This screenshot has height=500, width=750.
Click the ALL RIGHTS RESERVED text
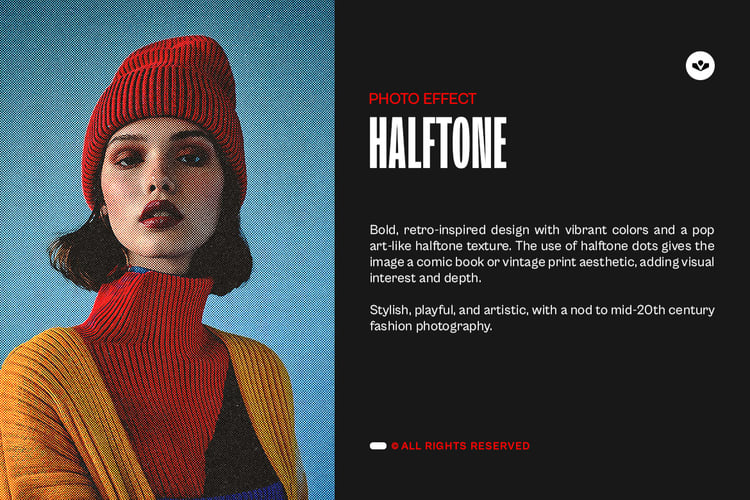[465, 446]
